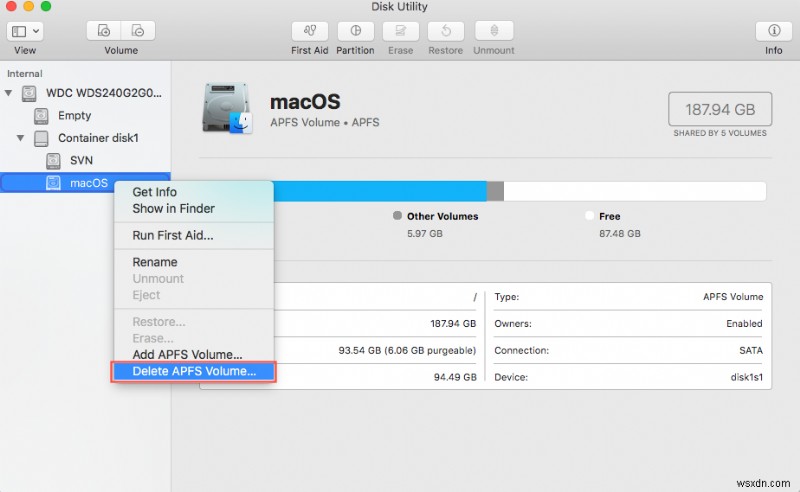The height and width of the screenshot is (492, 800).
Task: Open the Info toolbar button
Action: point(773,31)
